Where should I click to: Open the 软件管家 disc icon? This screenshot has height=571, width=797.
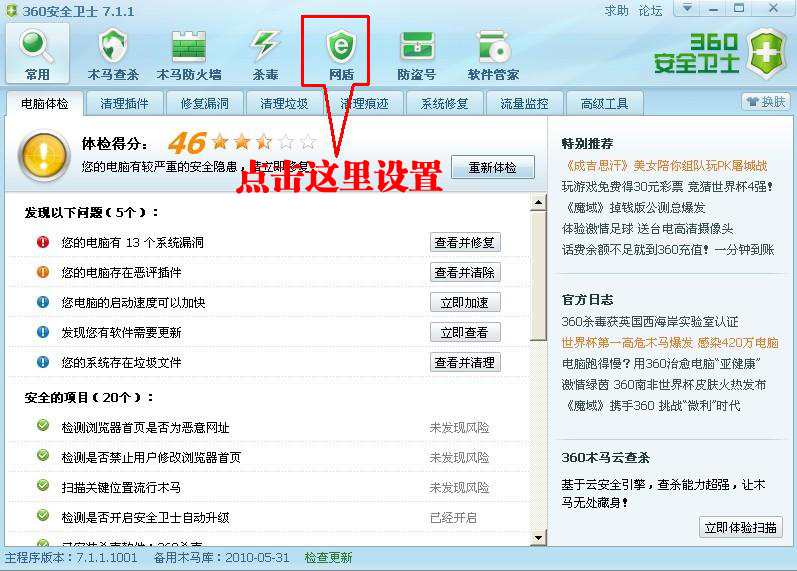click(493, 54)
